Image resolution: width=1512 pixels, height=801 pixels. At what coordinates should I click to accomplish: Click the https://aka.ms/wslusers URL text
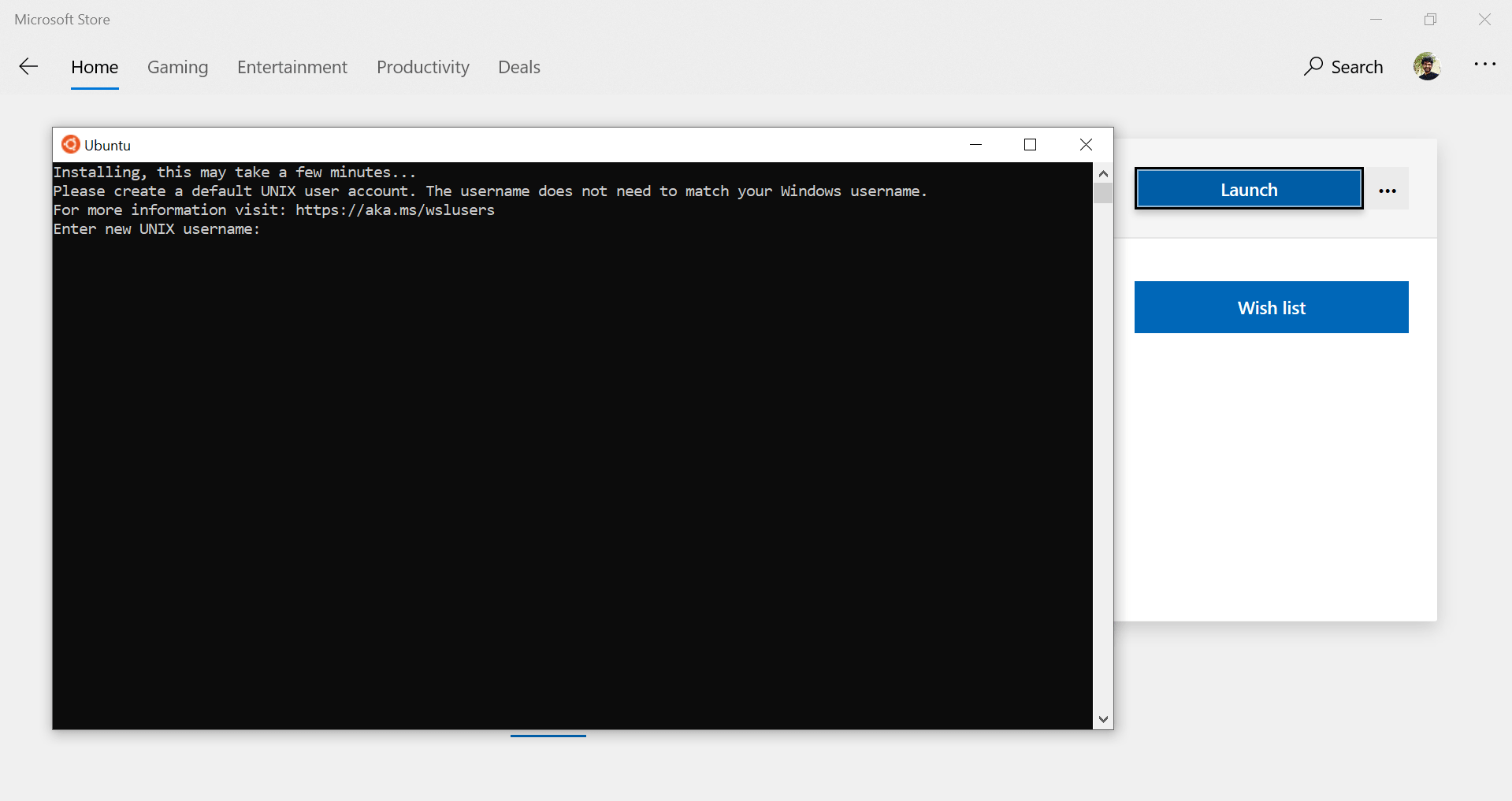[395, 210]
